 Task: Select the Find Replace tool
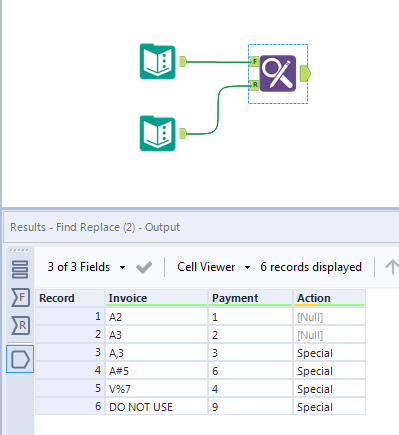tap(278, 73)
